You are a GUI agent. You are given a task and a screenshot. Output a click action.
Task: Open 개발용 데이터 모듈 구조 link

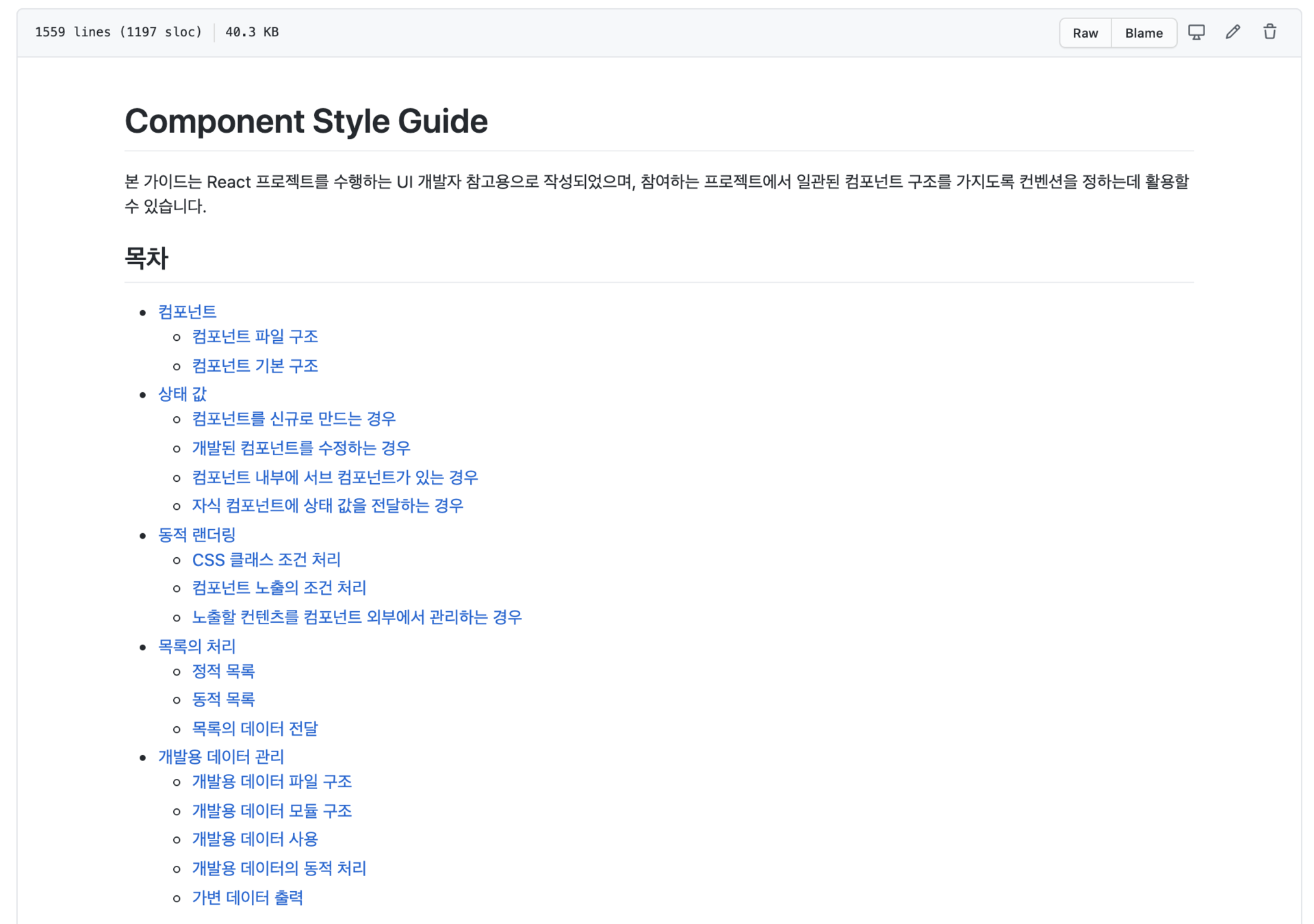[x=272, y=811]
